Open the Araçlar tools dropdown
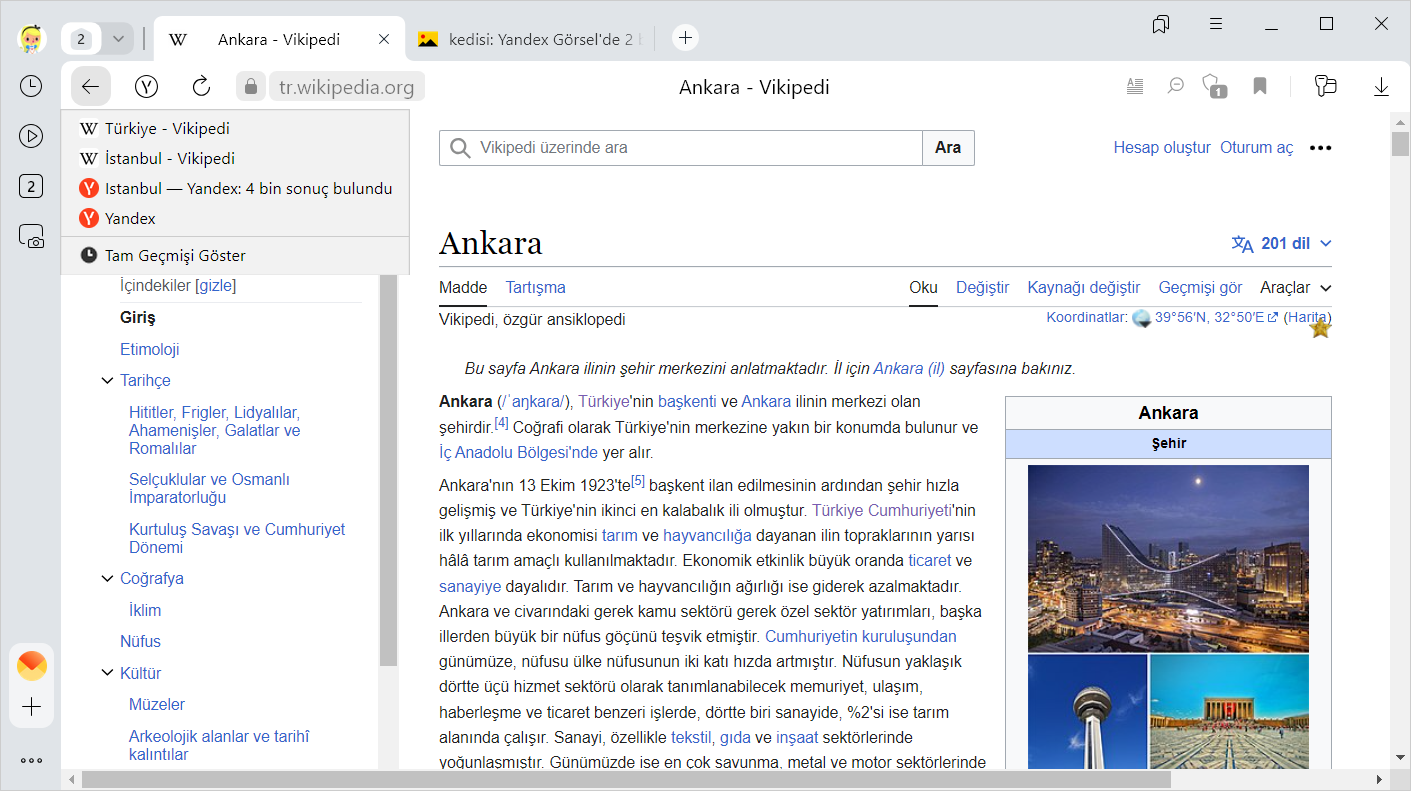The width and height of the screenshot is (1411, 791). (x=1295, y=288)
